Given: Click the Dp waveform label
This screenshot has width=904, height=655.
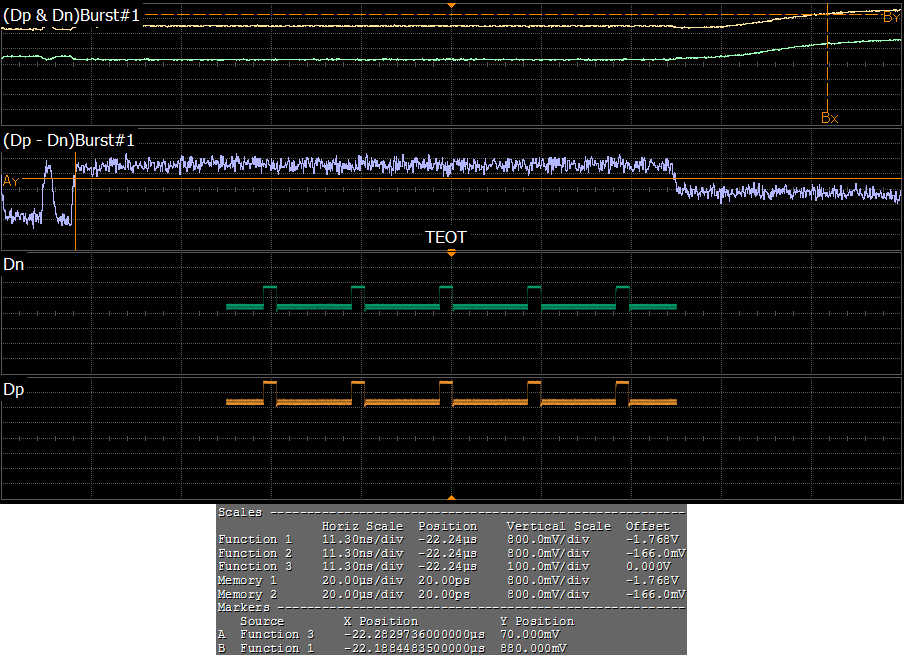Looking at the screenshot, I should coord(14,389).
